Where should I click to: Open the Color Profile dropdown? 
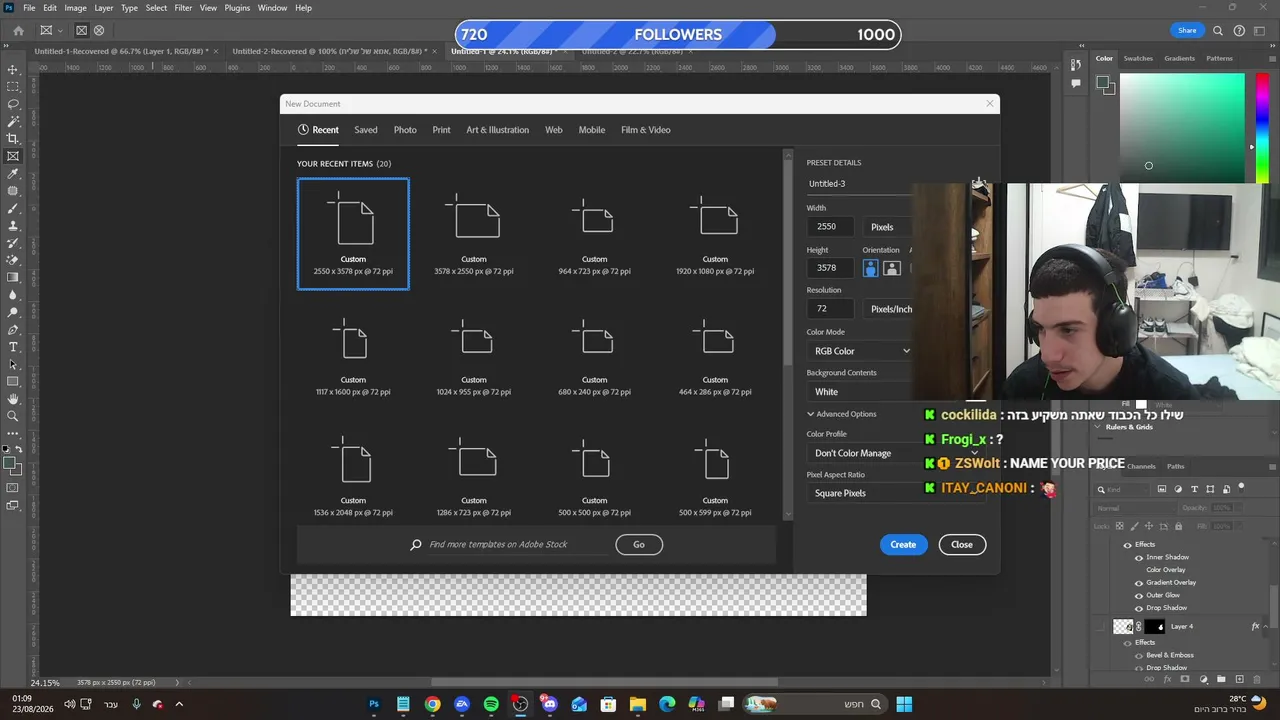[896, 453]
